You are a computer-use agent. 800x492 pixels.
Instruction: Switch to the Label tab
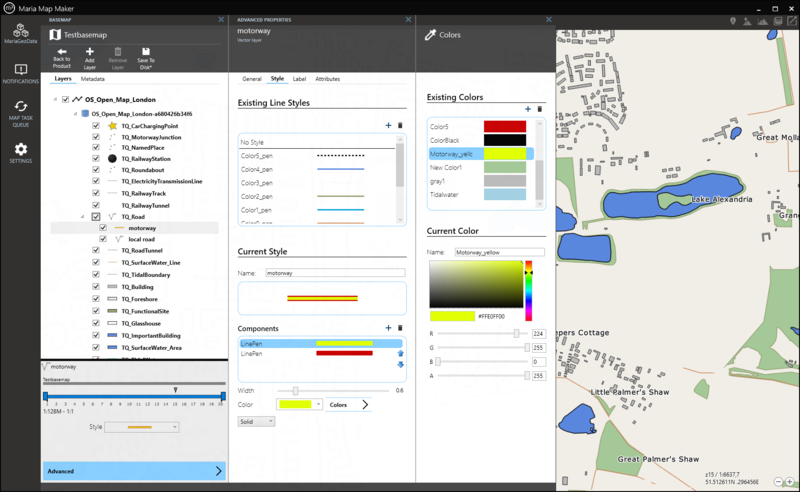[299, 79]
